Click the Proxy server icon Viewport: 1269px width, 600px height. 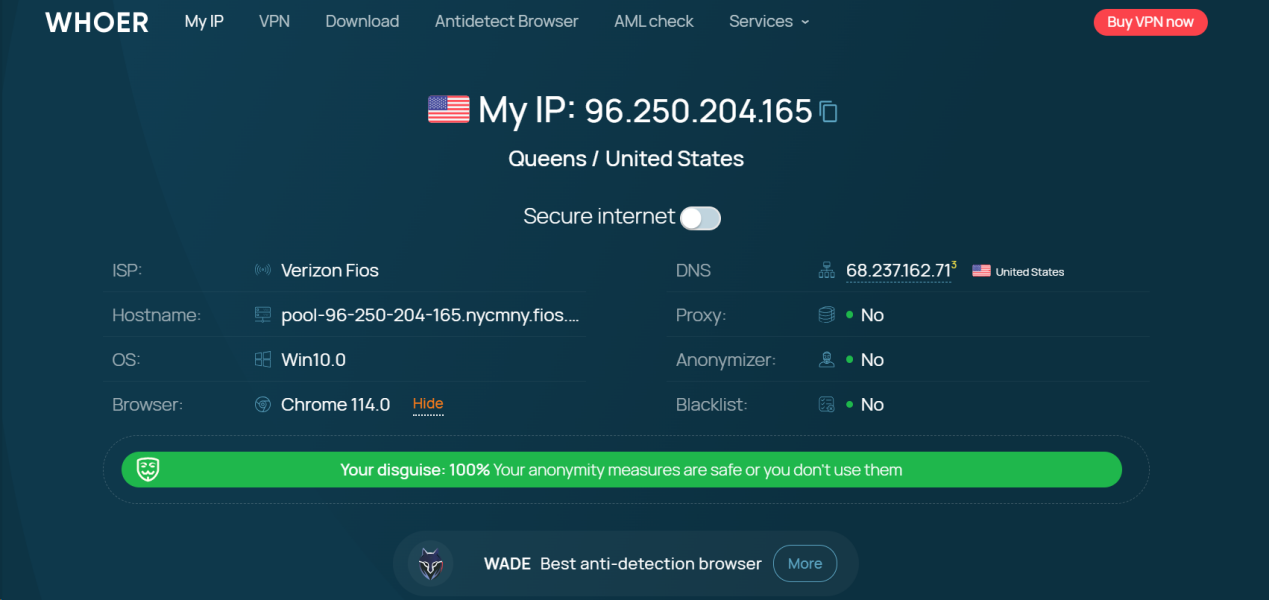click(x=826, y=315)
